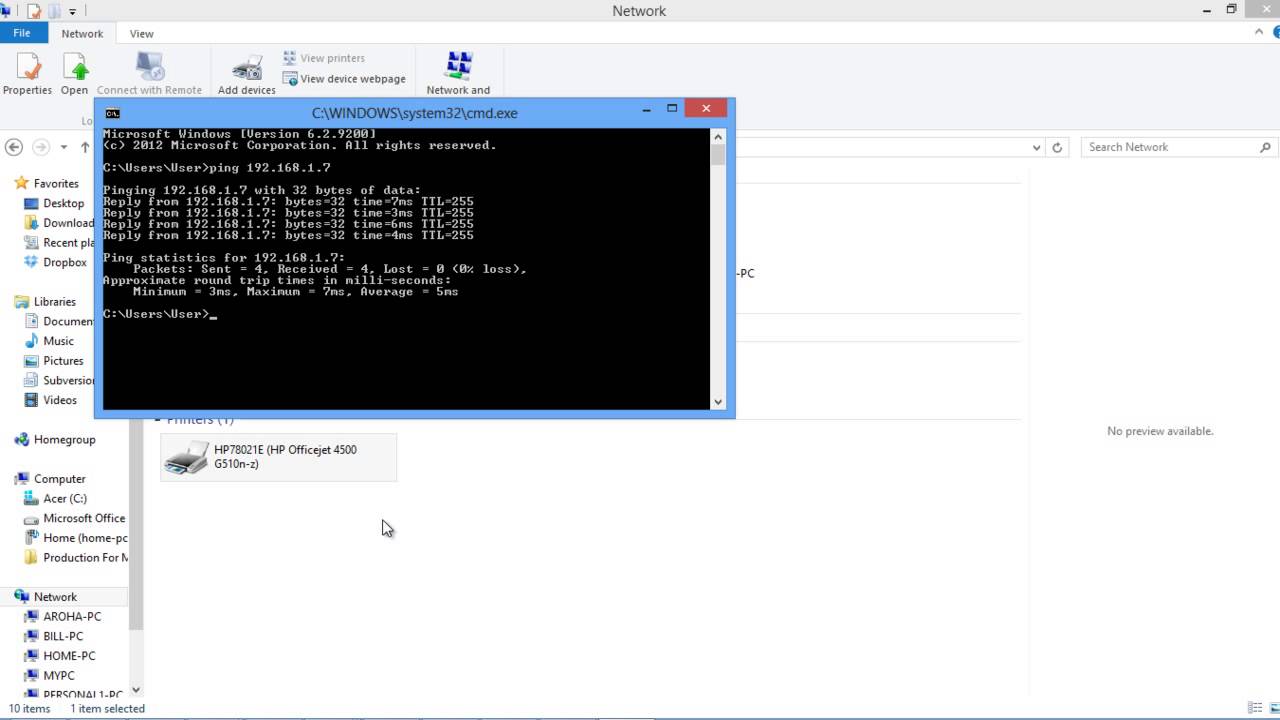Select Libraries in navigation pane

click(x=55, y=302)
